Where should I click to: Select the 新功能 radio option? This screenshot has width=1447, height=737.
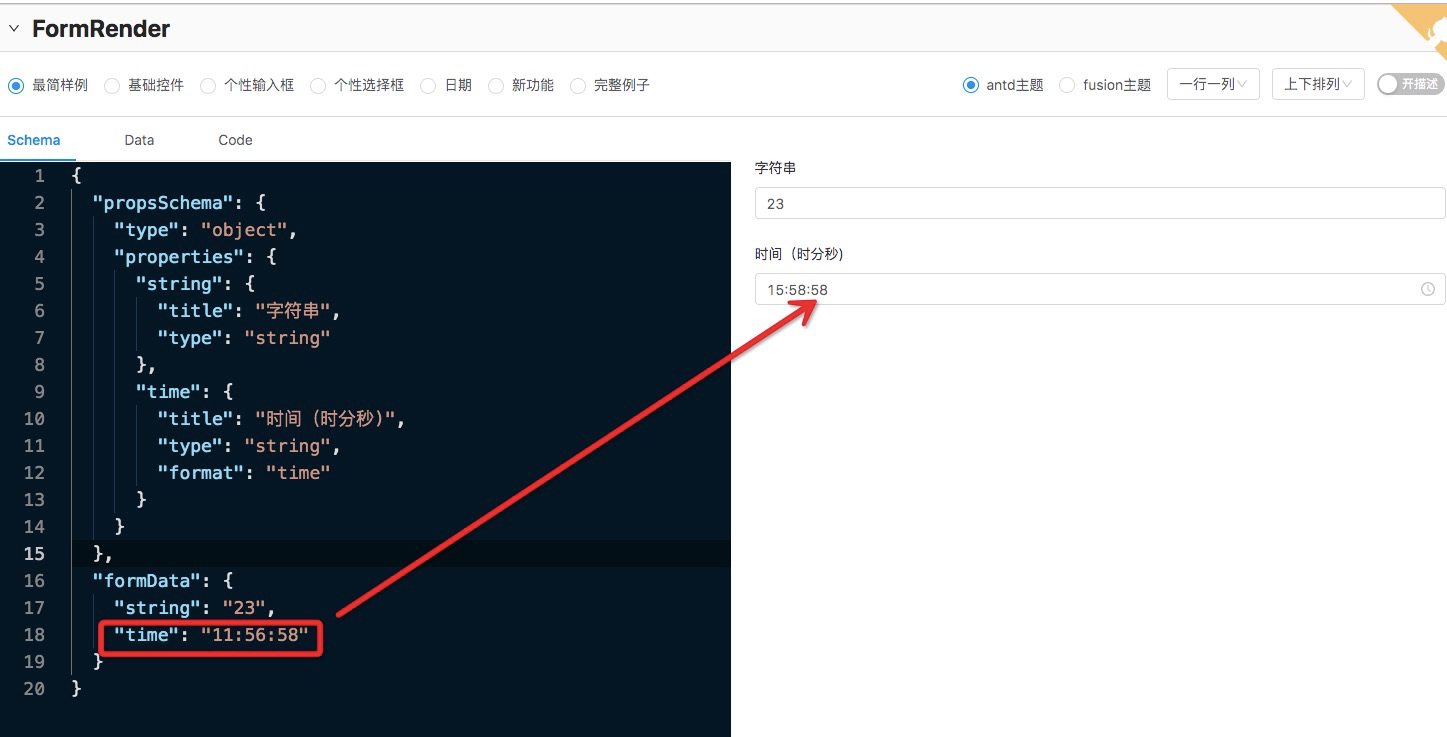click(496, 86)
